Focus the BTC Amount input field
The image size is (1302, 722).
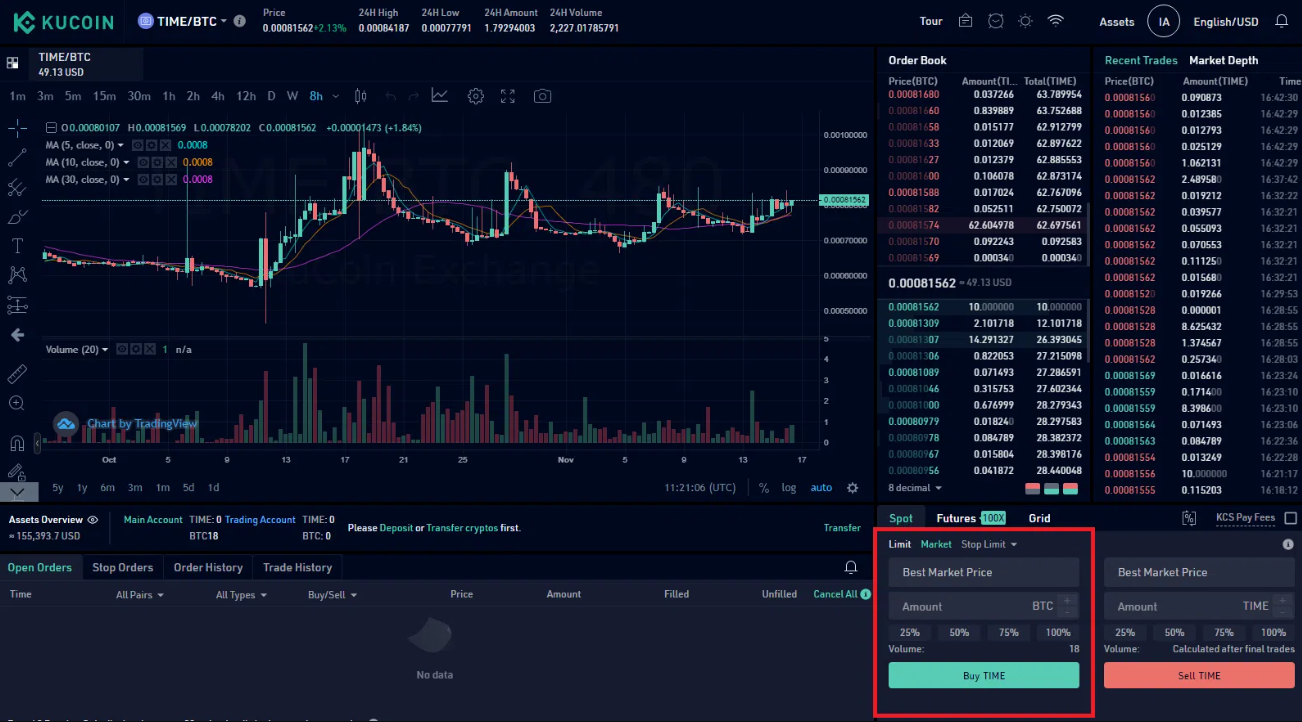[984, 606]
